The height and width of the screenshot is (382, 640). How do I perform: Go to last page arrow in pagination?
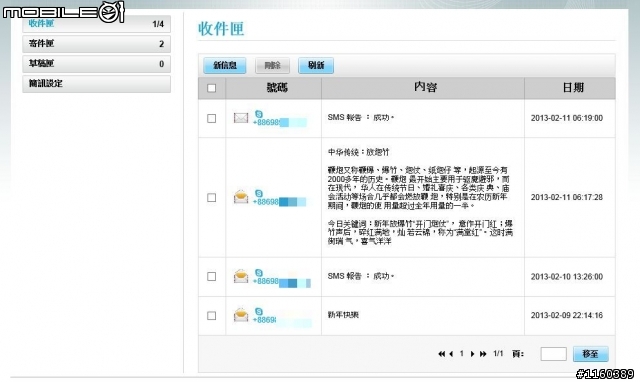[483, 354]
